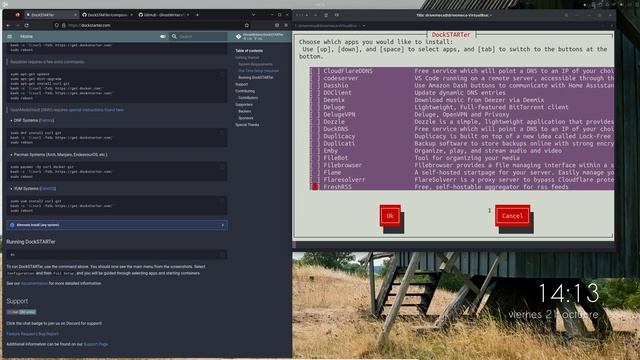Toggle the Deluge app checkbox

click(315, 107)
